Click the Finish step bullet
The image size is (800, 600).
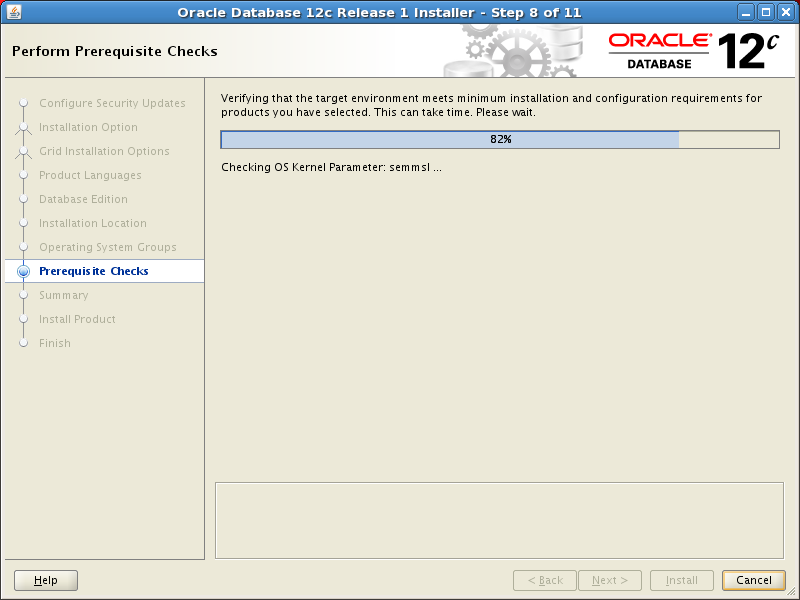click(x=23, y=343)
